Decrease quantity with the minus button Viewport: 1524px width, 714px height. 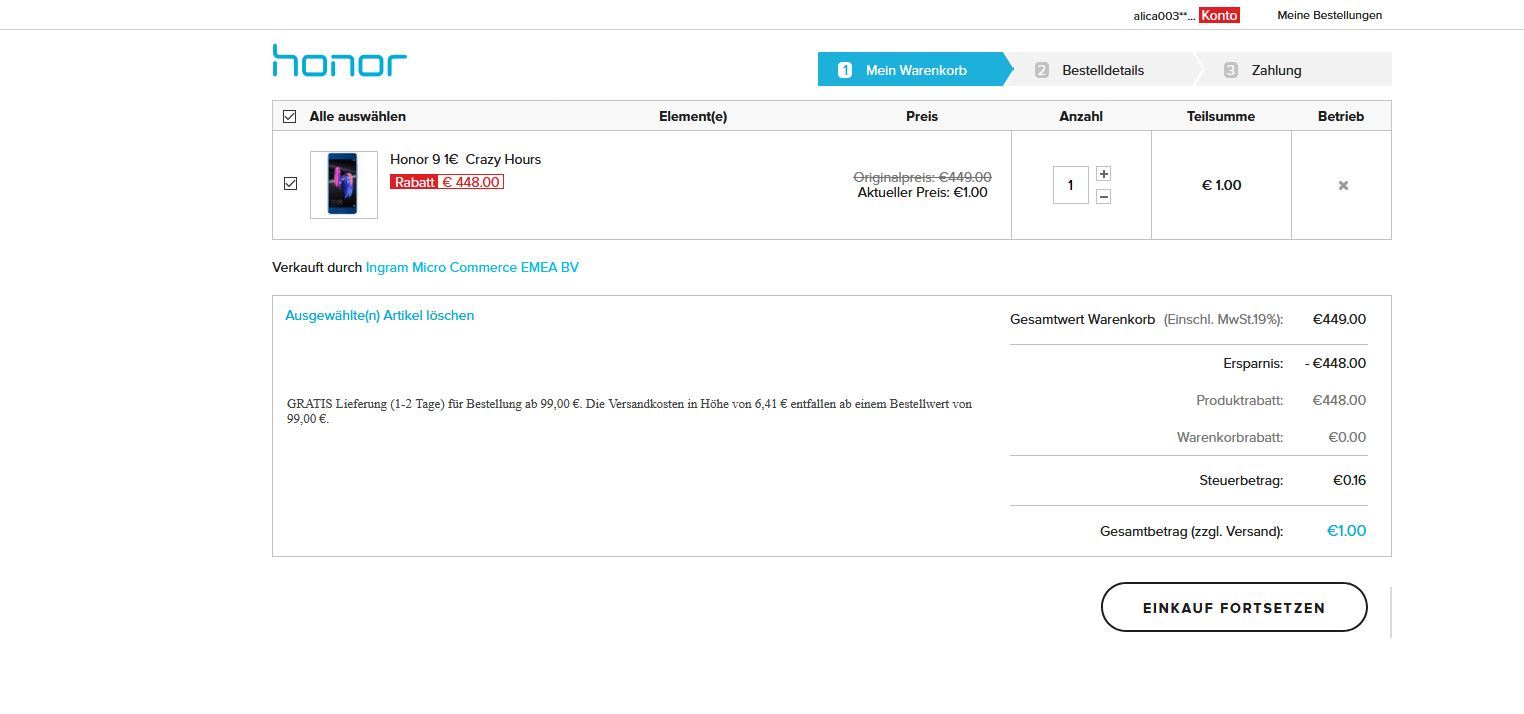pyautogui.click(x=1103, y=197)
